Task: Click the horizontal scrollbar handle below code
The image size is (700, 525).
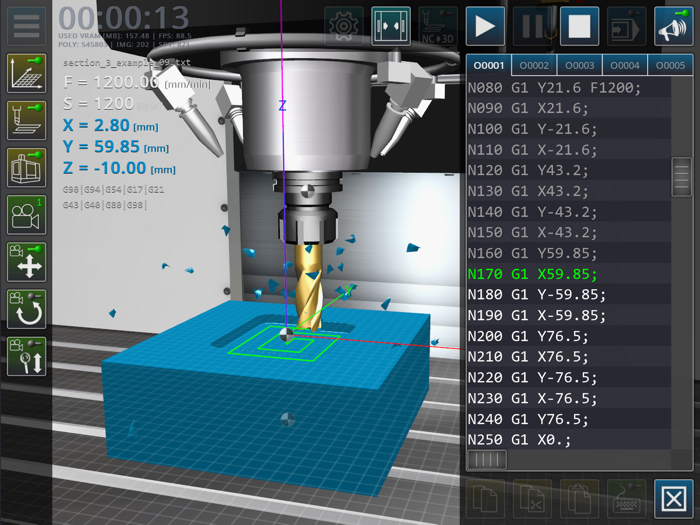Action: (x=487, y=459)
